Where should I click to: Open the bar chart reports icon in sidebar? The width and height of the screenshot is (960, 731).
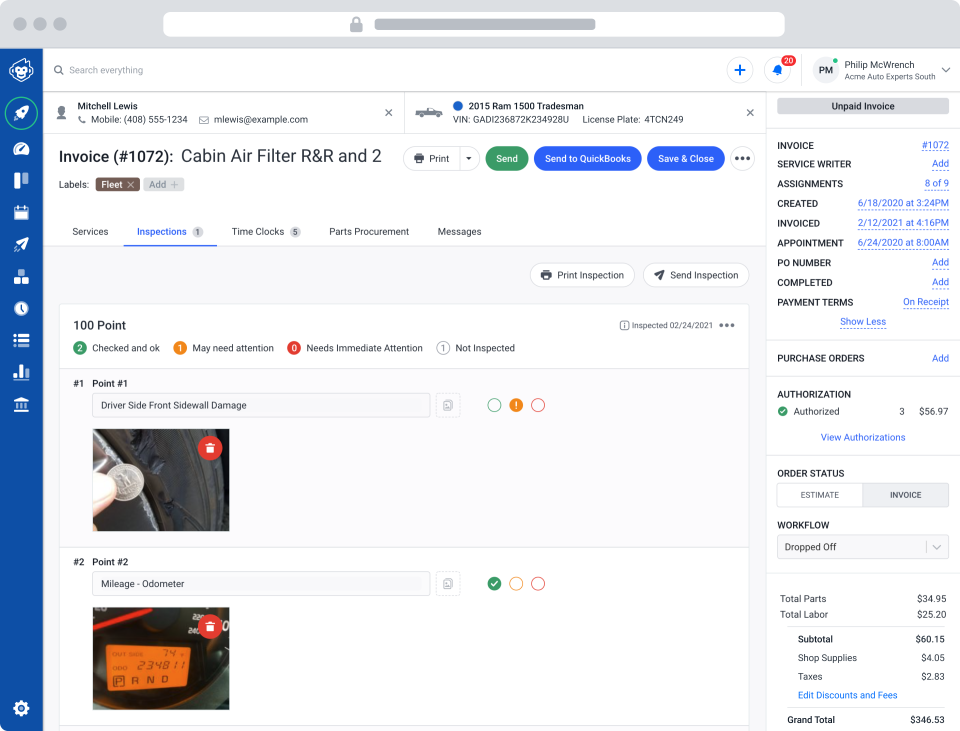click(21, 372)
